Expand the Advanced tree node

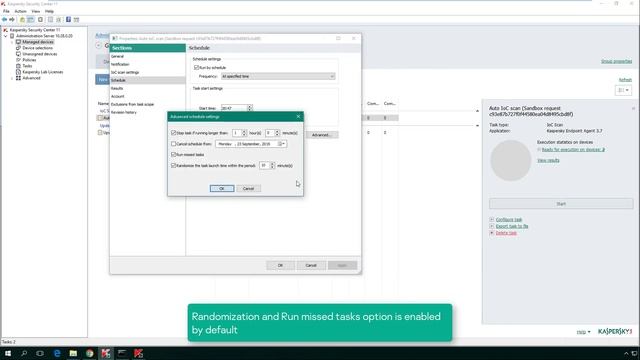click(12, 78)
